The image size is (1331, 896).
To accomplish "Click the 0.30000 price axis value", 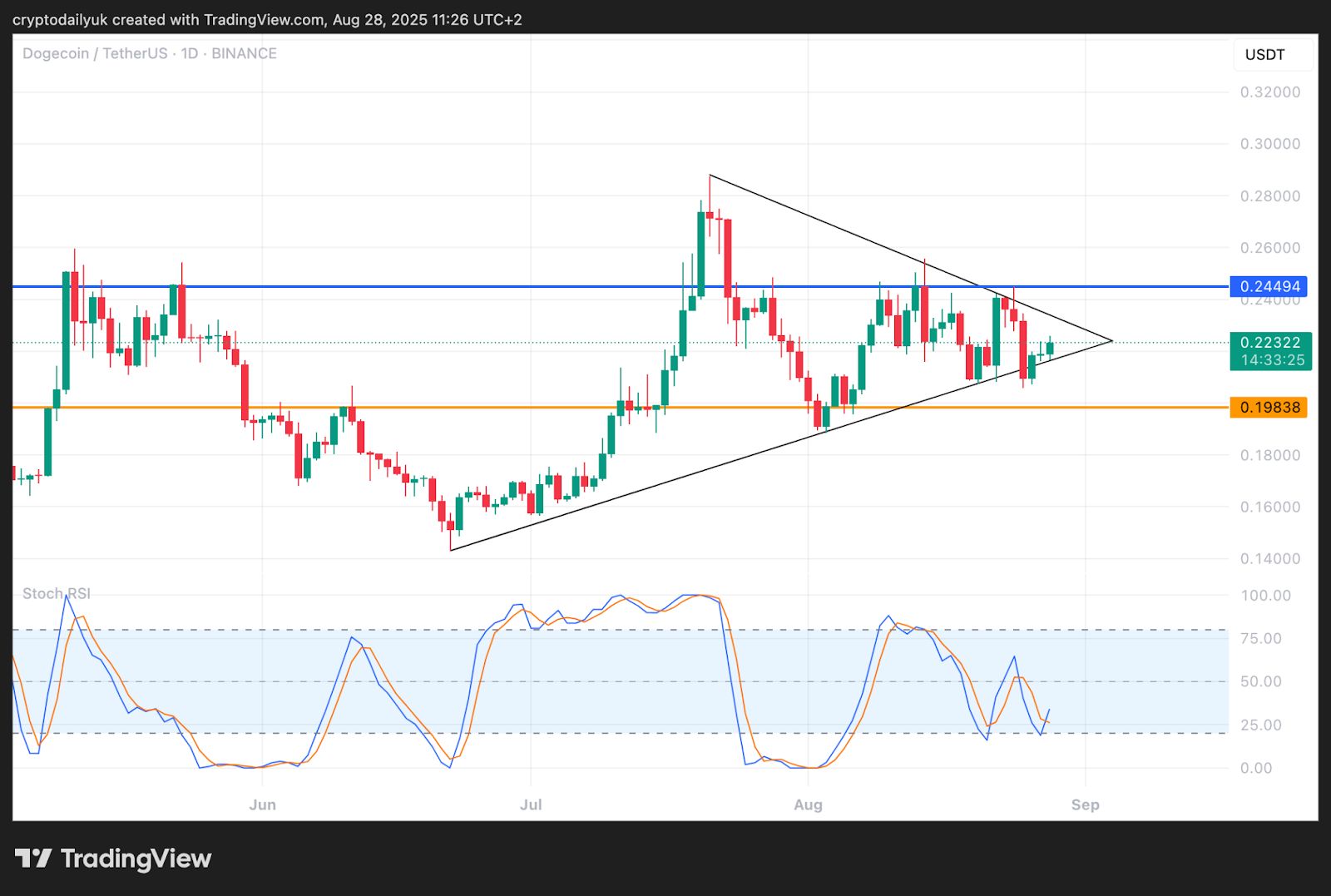I will coord(1270,144).
